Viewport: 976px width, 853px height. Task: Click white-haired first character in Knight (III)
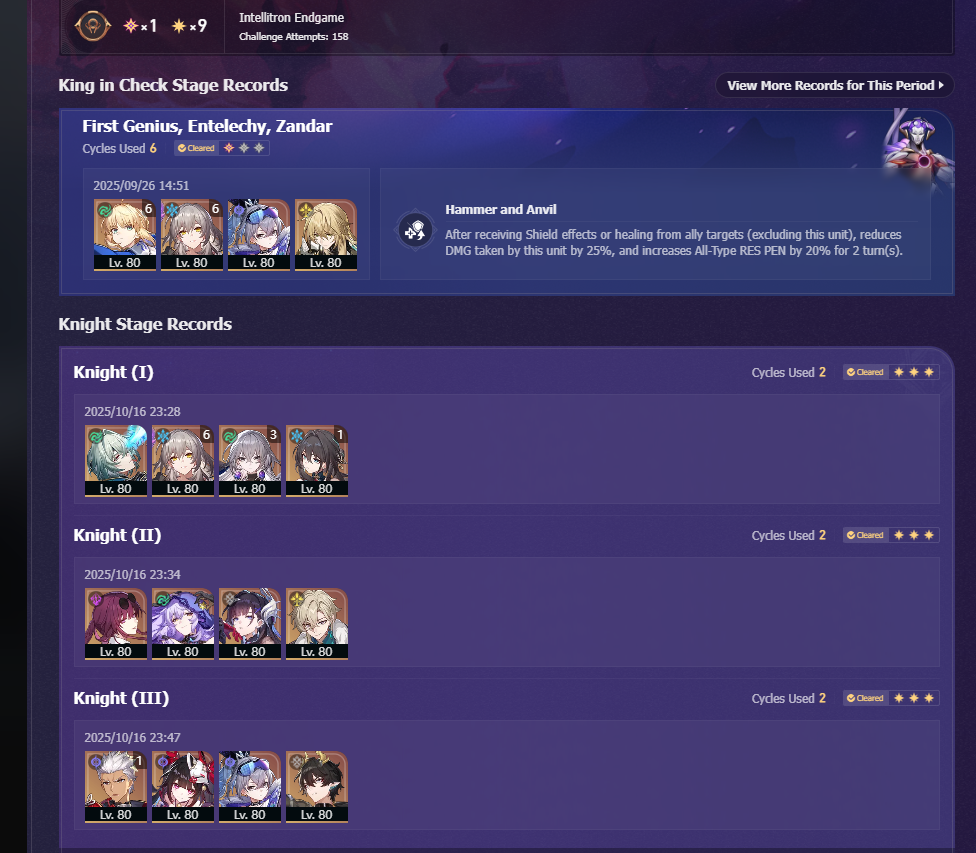pyautogui.click(x=116, y=787)
